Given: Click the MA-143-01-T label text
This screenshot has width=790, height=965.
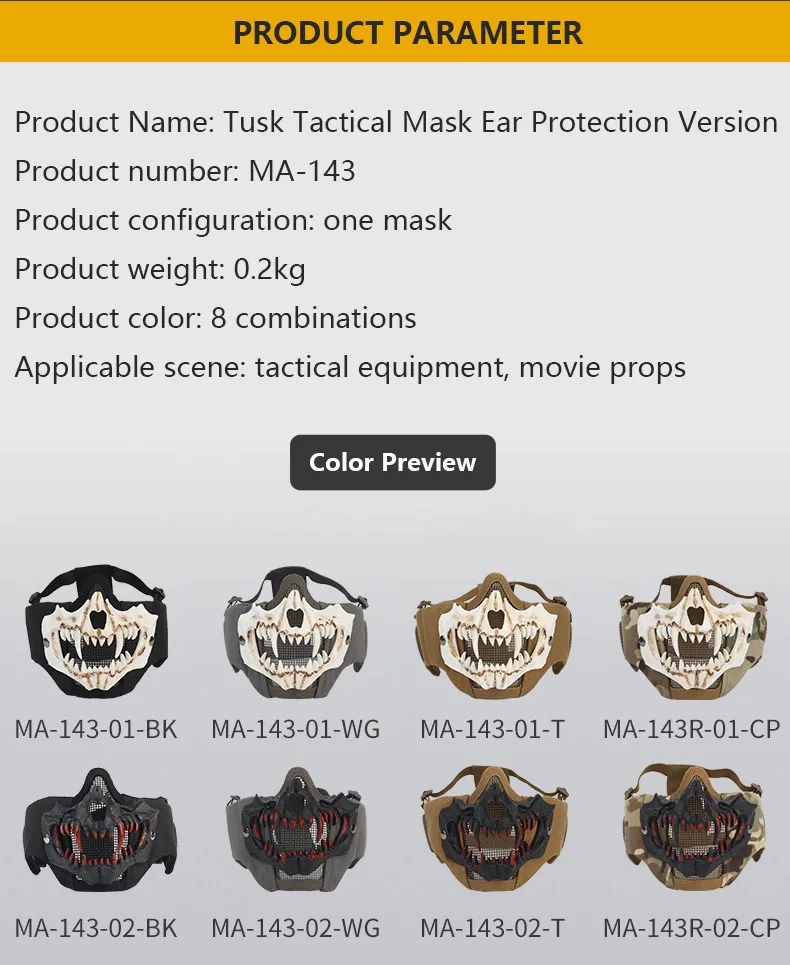Looking at the screenshot, I should pyautogui.click(x=492, y=729).
